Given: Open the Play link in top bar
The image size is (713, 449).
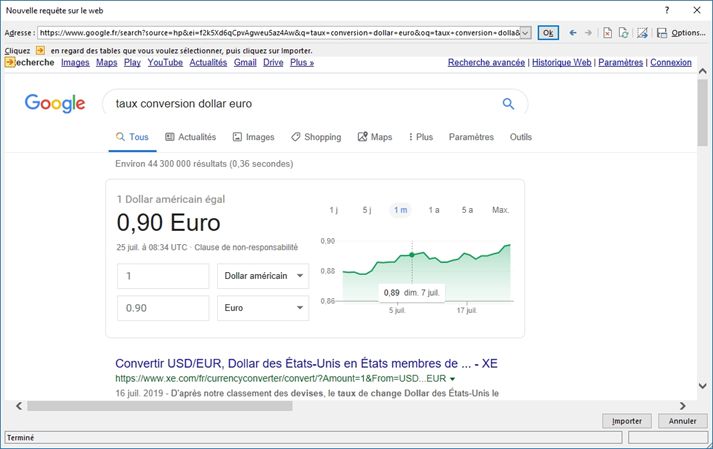Looking at the screenshot, I should pos(132,62).
